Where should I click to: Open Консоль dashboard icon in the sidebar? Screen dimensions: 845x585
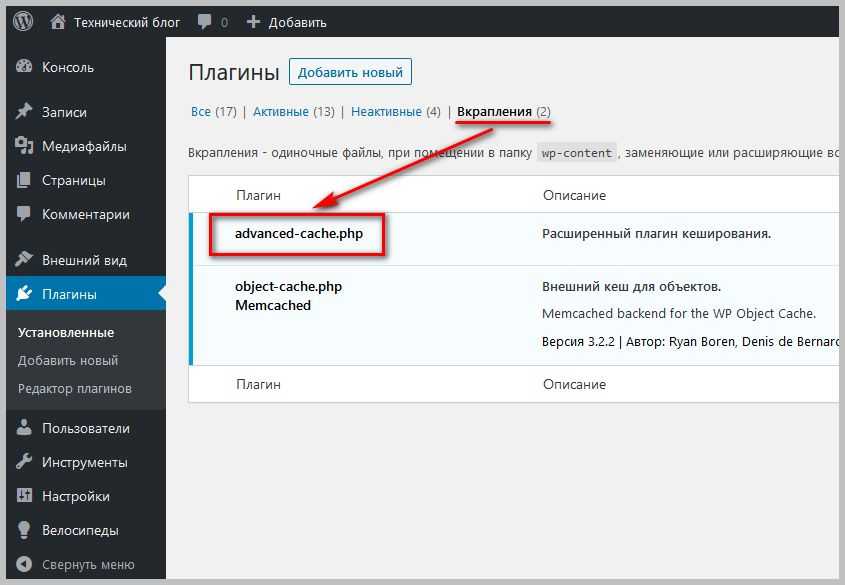[25, 68]
